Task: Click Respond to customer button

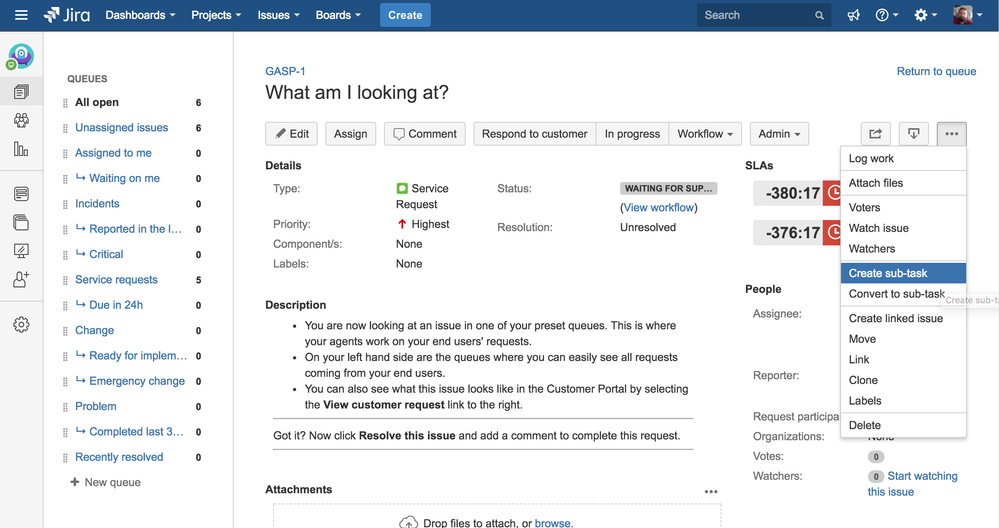Action: (x=535, y=134)
